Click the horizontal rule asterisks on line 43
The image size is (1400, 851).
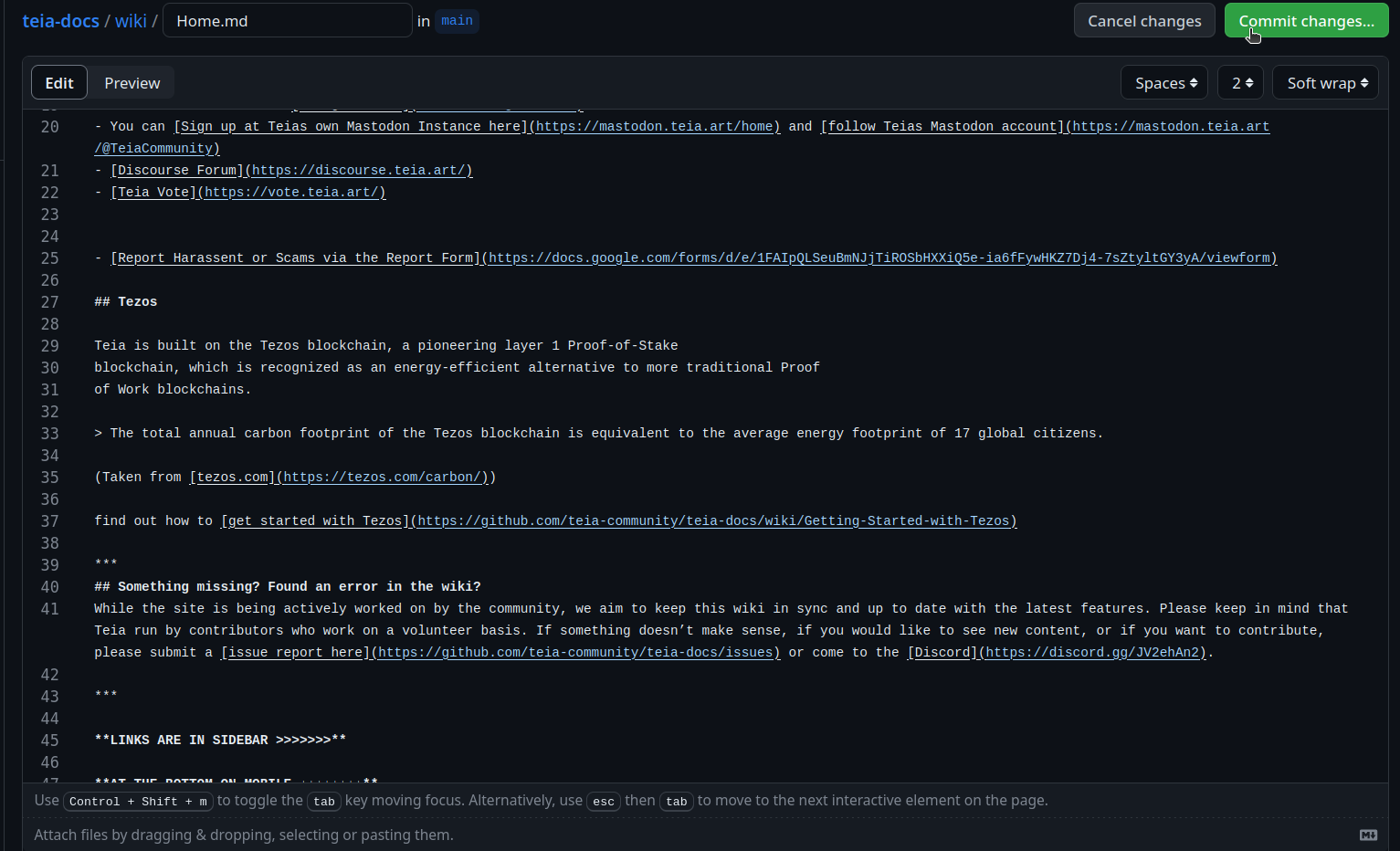(106, 695)
